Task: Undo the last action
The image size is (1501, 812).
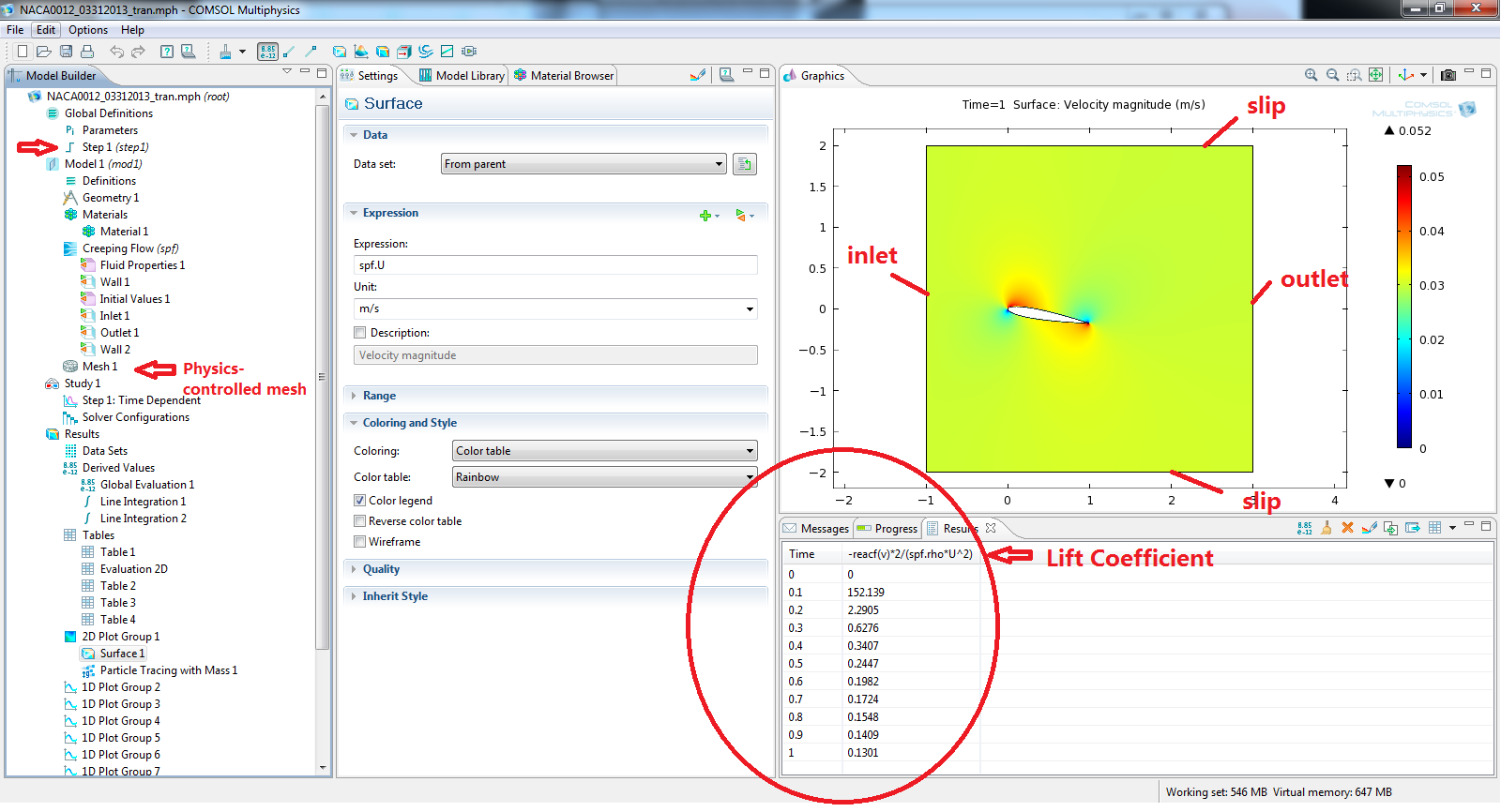Action: pyautogui.click(x=116, y=52)
